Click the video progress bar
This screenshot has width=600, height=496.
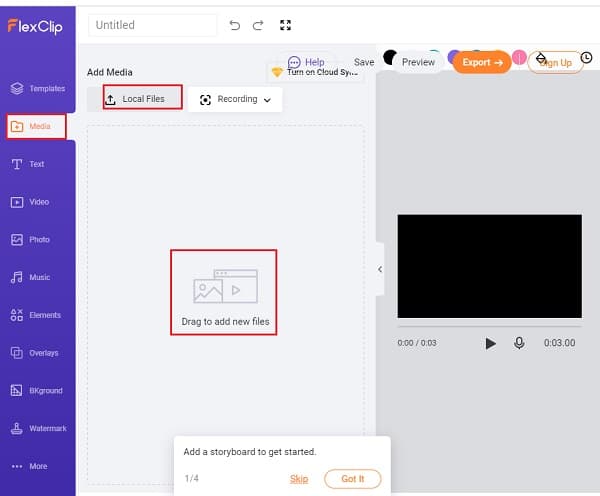(x=489, y=326)
